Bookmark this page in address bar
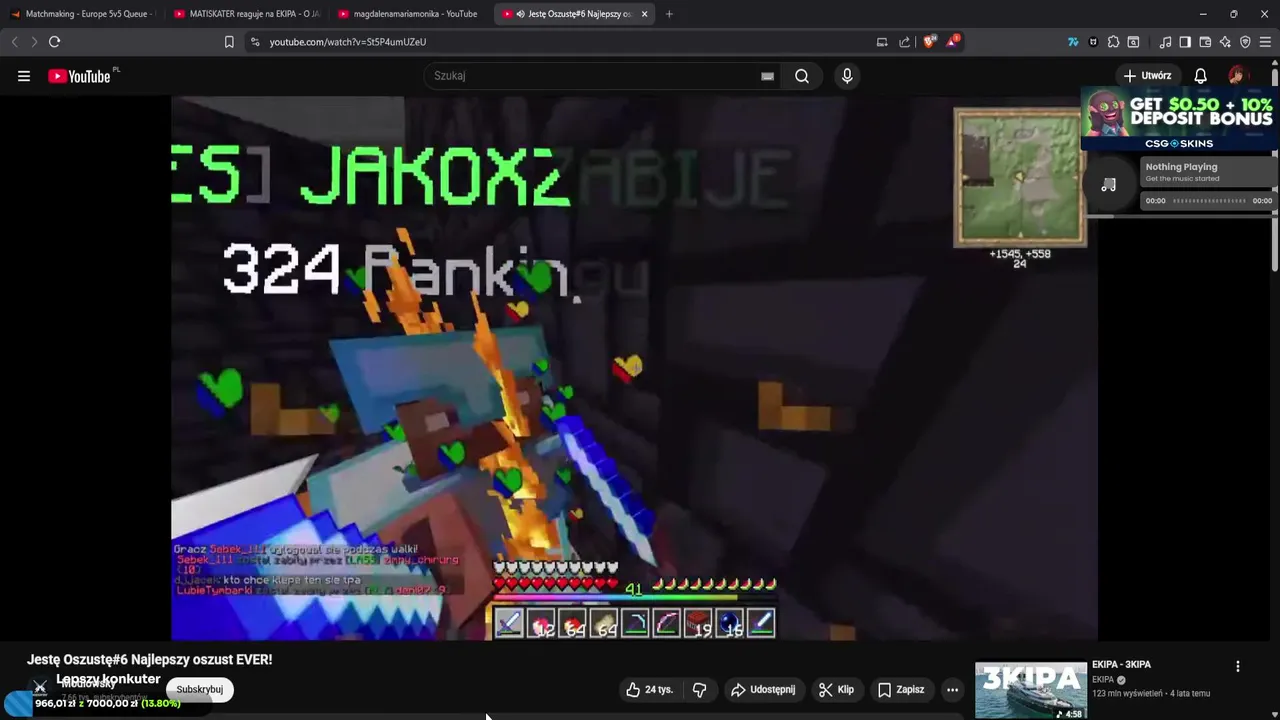1280x720 pixels. tap(229, 42)
